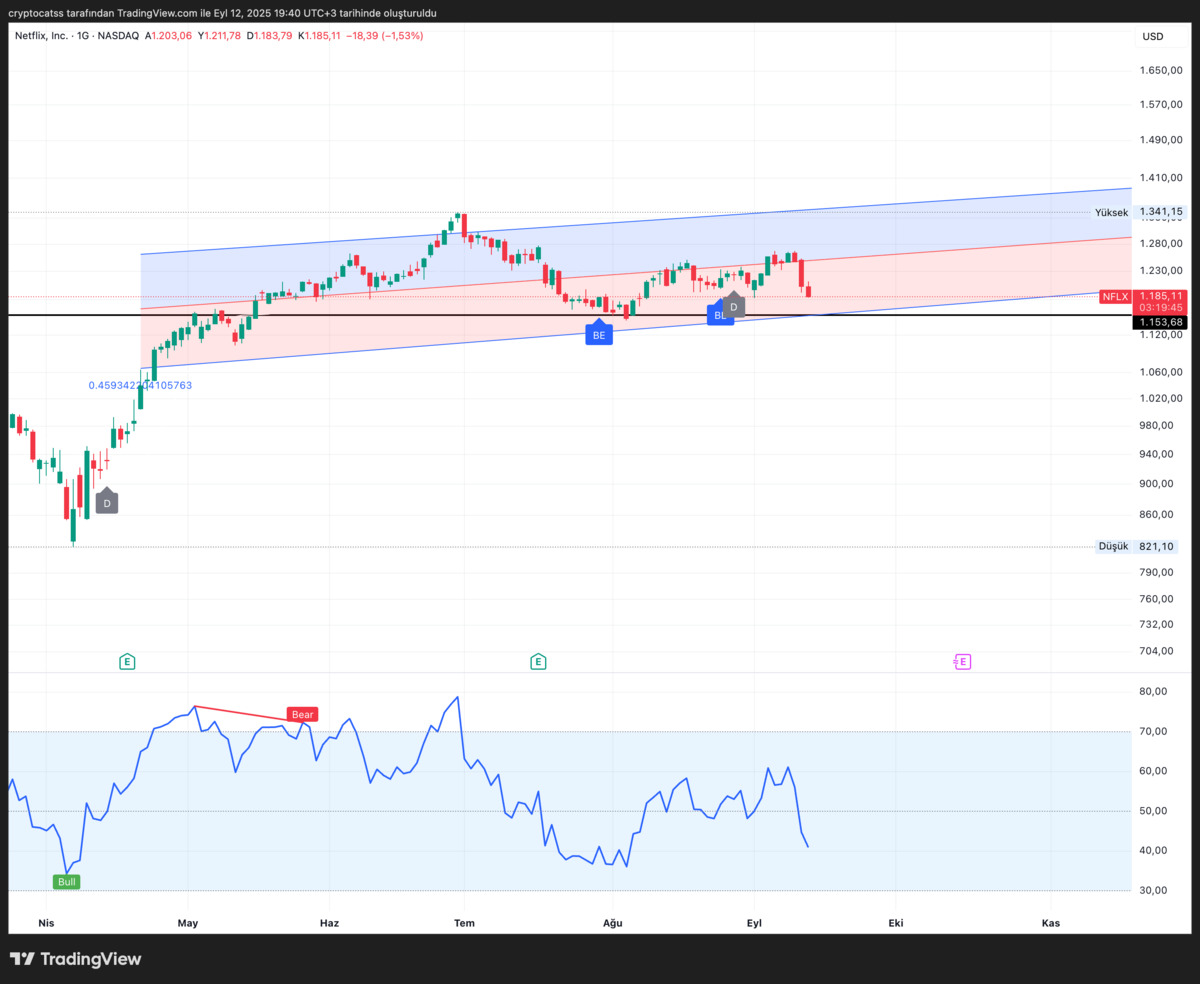The height and width of the screenshot is (984, 1200).
Task: Click the May month label on time axis
Action: pyautogui.click(x=188, y=923)
